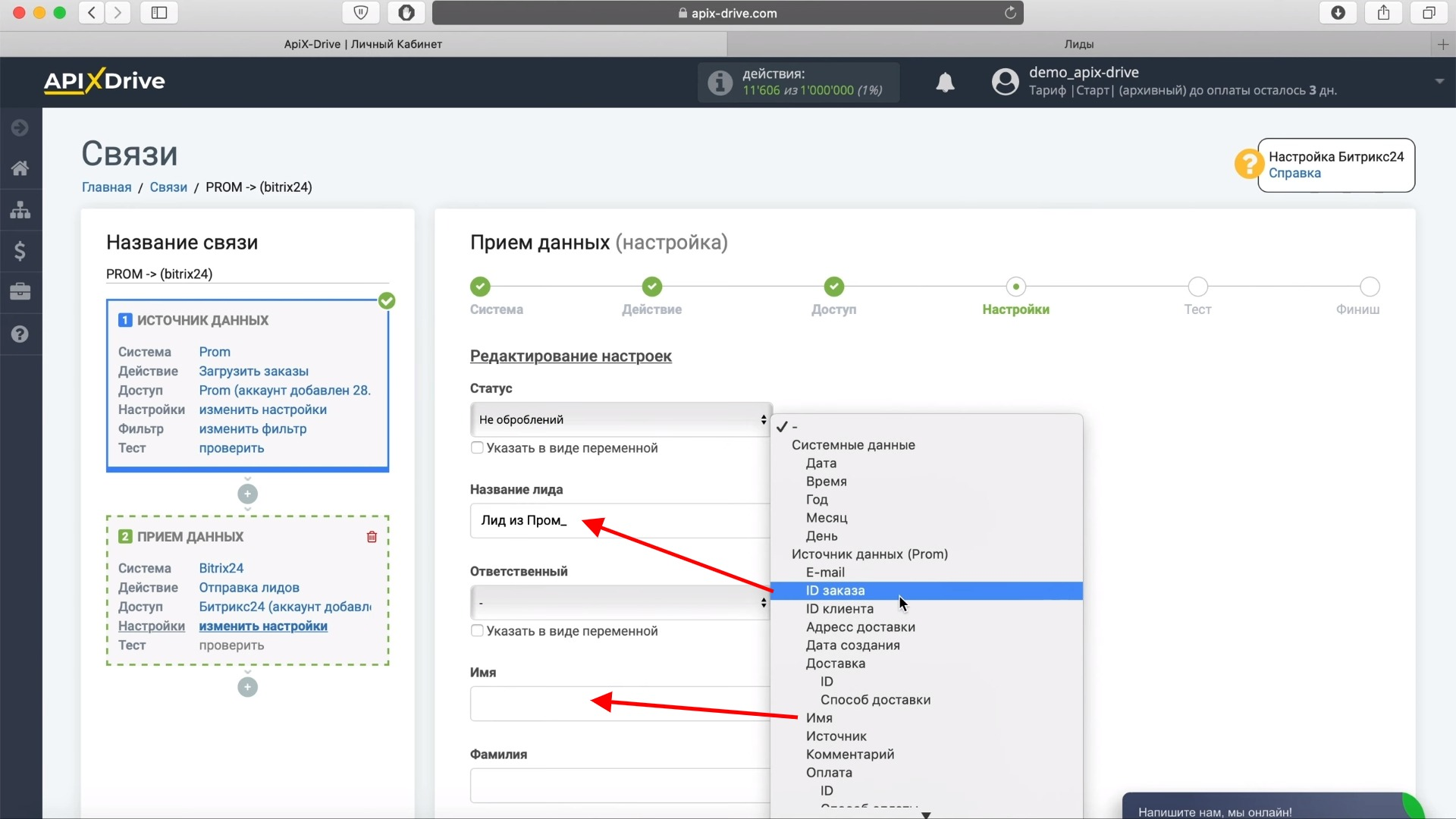Open the Safari downloads icon
This screenshot has width=1456, height=819.
[x=1338, y=12]
